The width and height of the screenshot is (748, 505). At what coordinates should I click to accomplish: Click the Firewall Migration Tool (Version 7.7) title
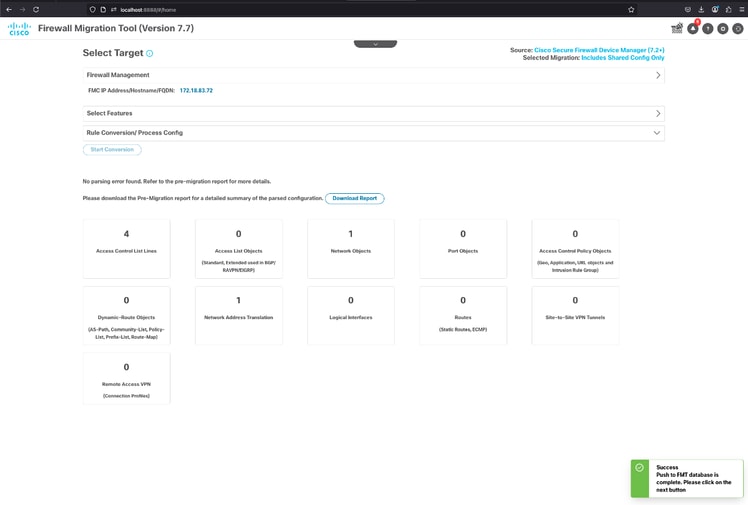(116, 29)
